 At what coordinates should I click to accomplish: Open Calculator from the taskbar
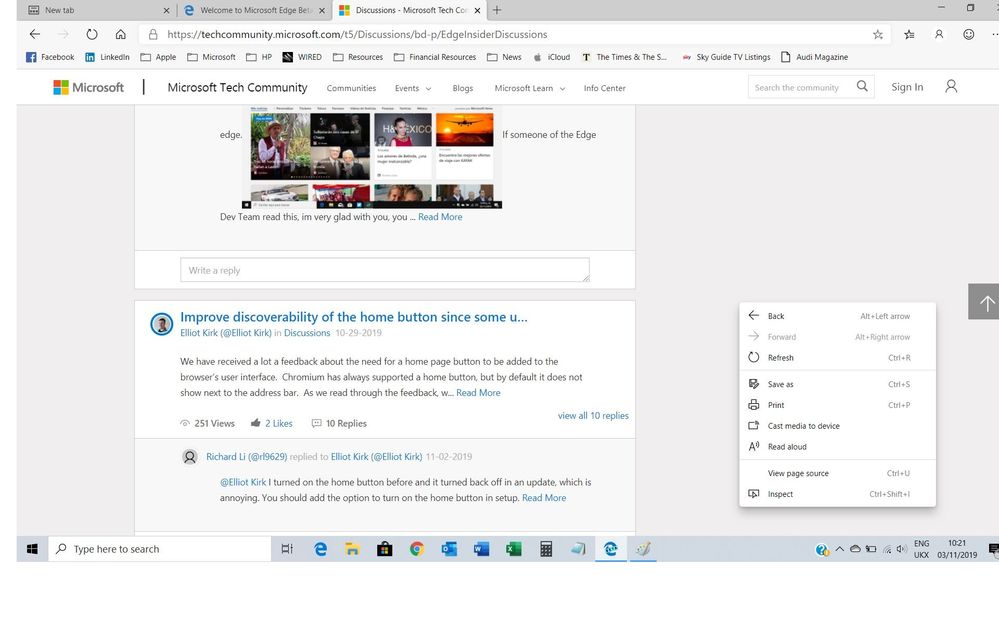coord(546,549)
